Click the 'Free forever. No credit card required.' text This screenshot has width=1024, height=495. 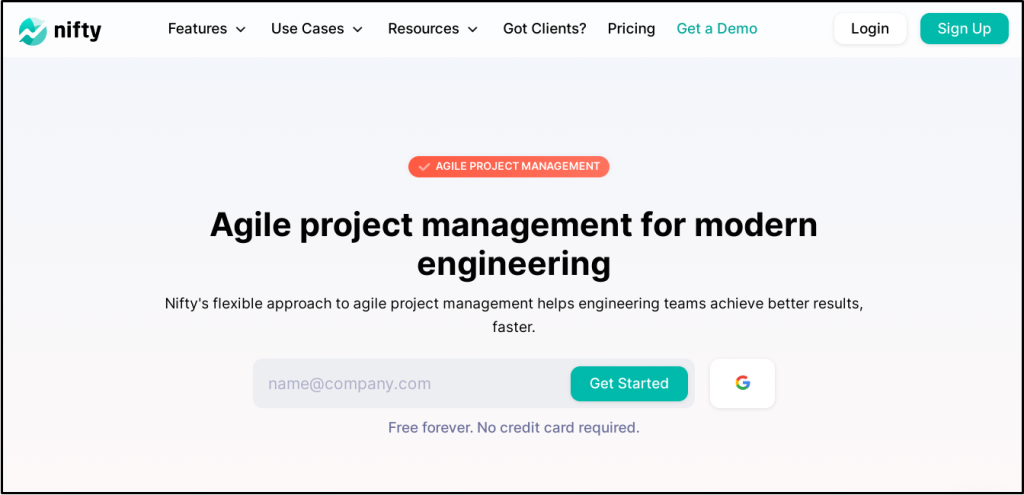pyautogui.click(x=513, y=428)
